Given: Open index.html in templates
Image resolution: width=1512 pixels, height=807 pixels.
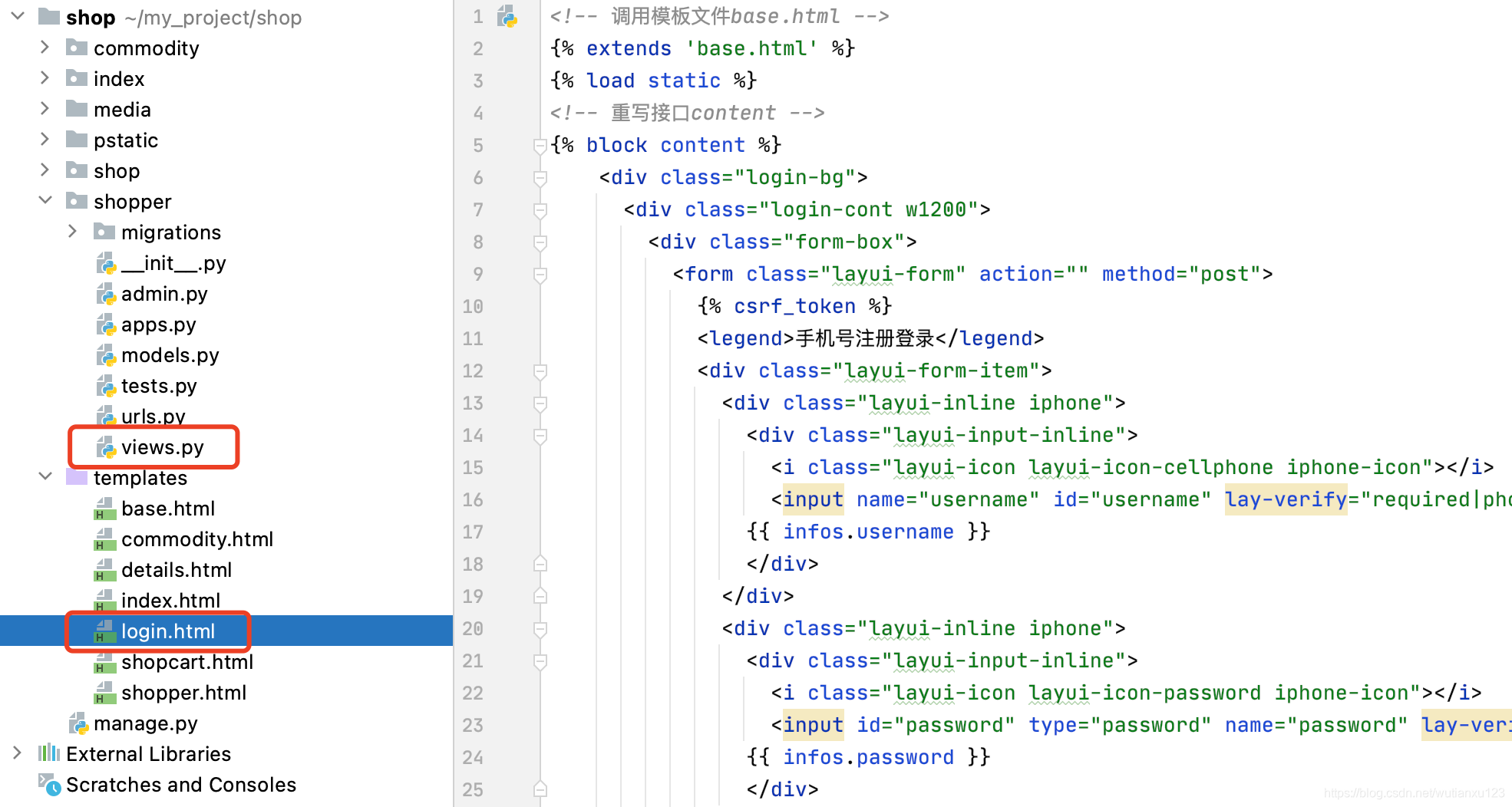Looking at the screenshot, I should 170,601.
